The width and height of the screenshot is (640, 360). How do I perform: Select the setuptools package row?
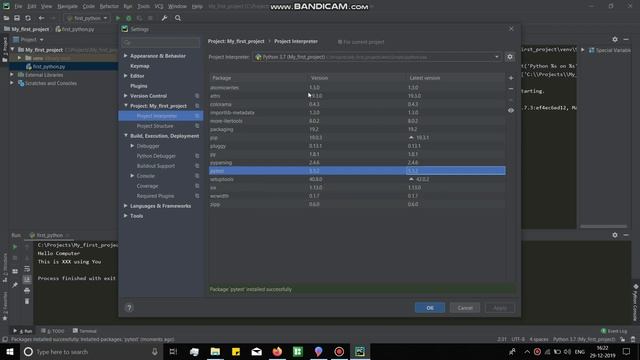tap(357, 179)
